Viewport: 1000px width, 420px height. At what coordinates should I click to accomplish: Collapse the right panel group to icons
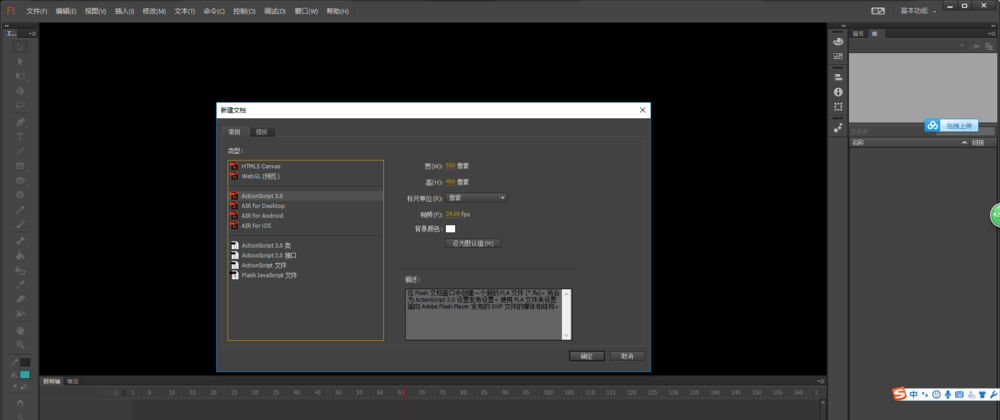(x=992, y=25)
